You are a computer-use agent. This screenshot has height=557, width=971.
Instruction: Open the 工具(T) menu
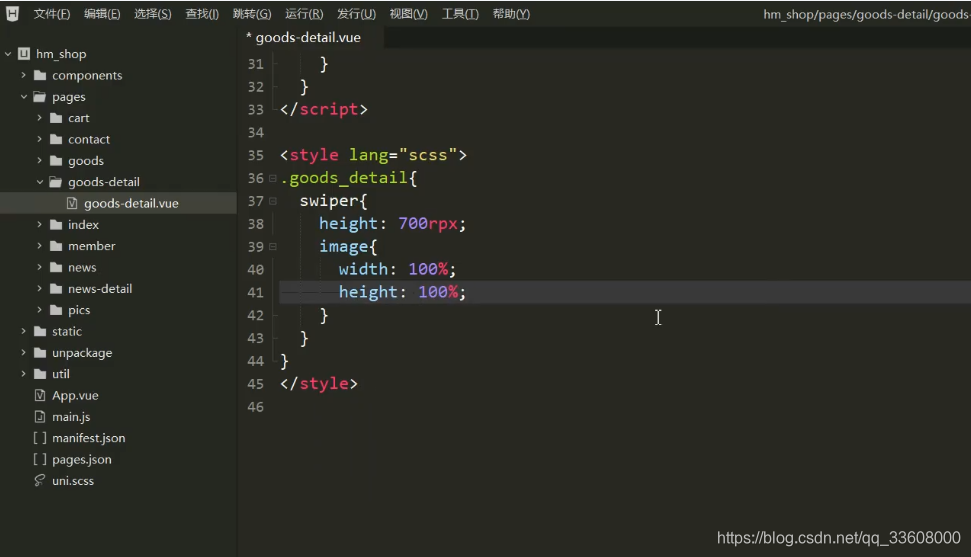tap(460, 14)
